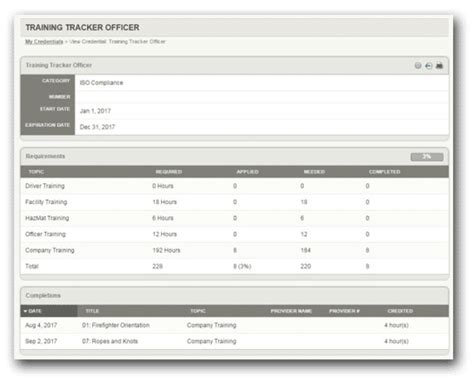
Task: Click the TOPIC column header in Completions
Action: [198, 311]
